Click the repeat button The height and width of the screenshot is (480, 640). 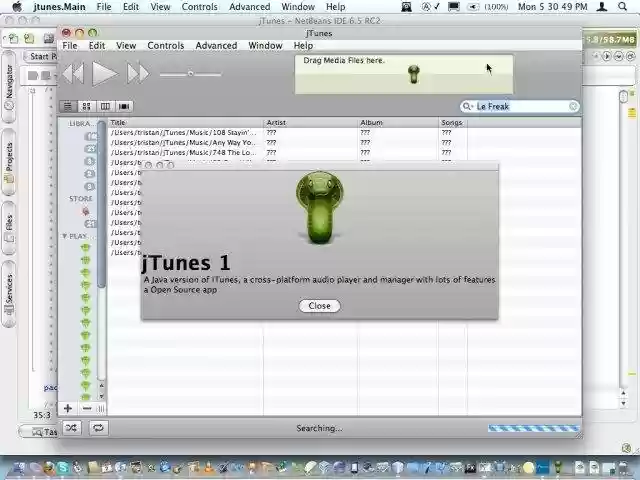click(x=98, y=428)
